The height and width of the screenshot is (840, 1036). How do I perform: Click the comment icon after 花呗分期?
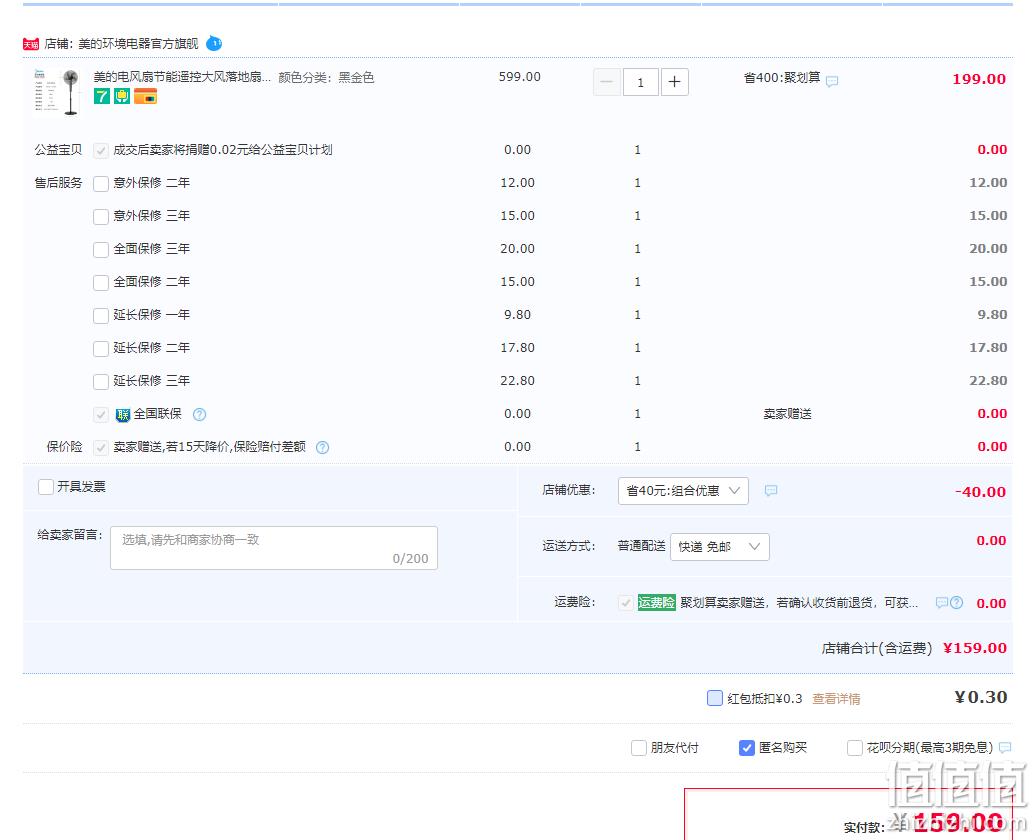(x=1005, y=747)
